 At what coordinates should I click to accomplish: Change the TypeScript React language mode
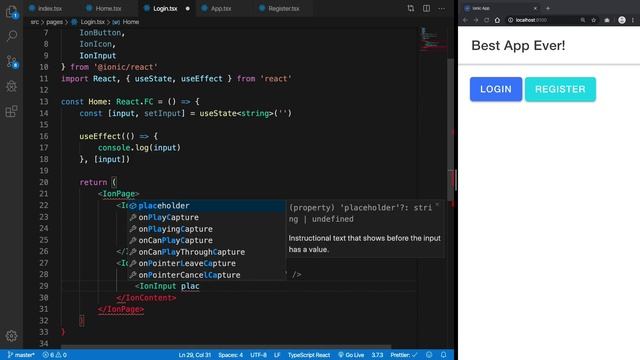(x=309, y=355)
